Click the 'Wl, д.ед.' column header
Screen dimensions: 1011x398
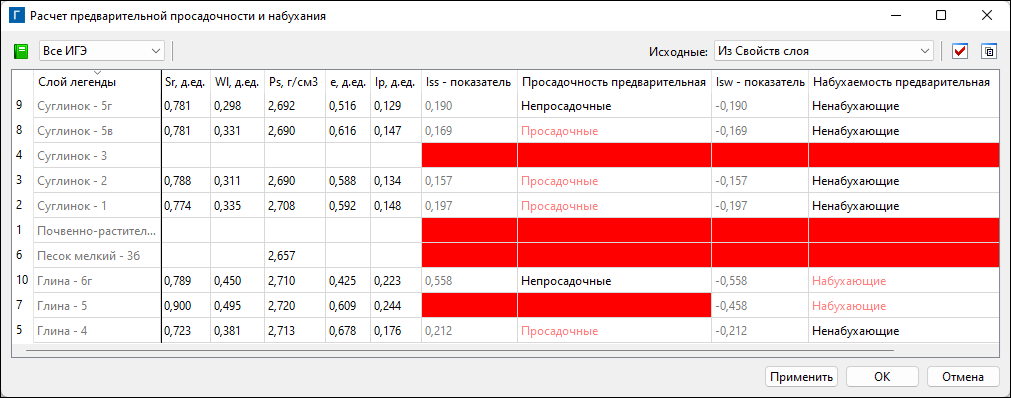tap(237, 81)
